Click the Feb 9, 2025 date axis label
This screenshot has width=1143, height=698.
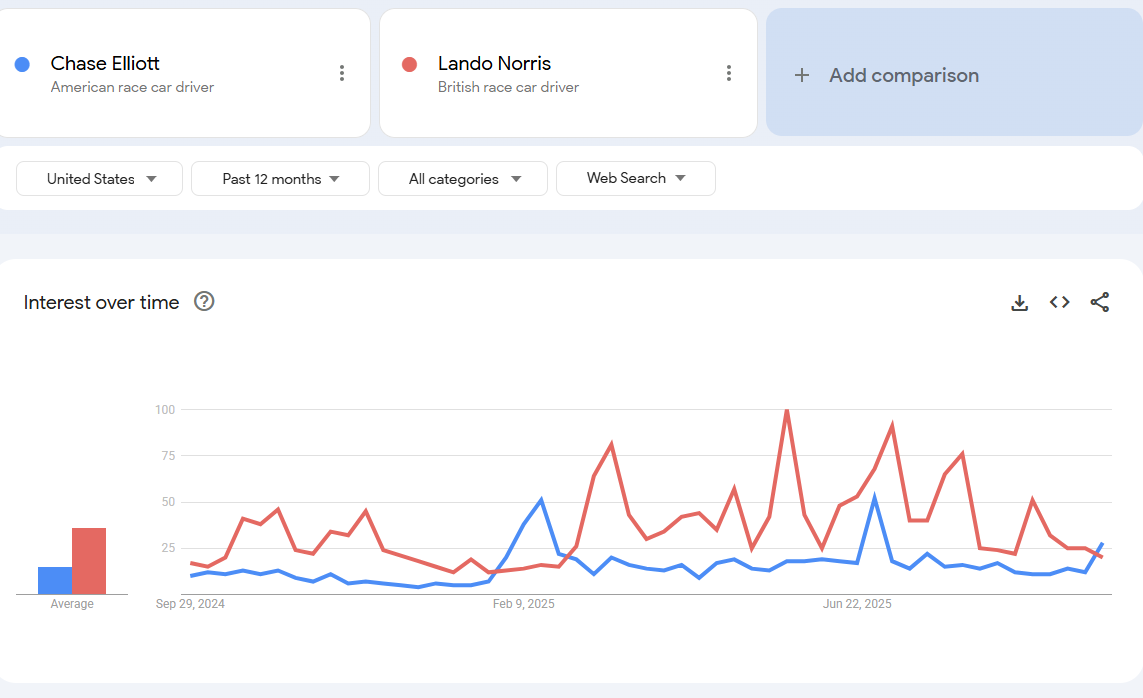(524, 604)
